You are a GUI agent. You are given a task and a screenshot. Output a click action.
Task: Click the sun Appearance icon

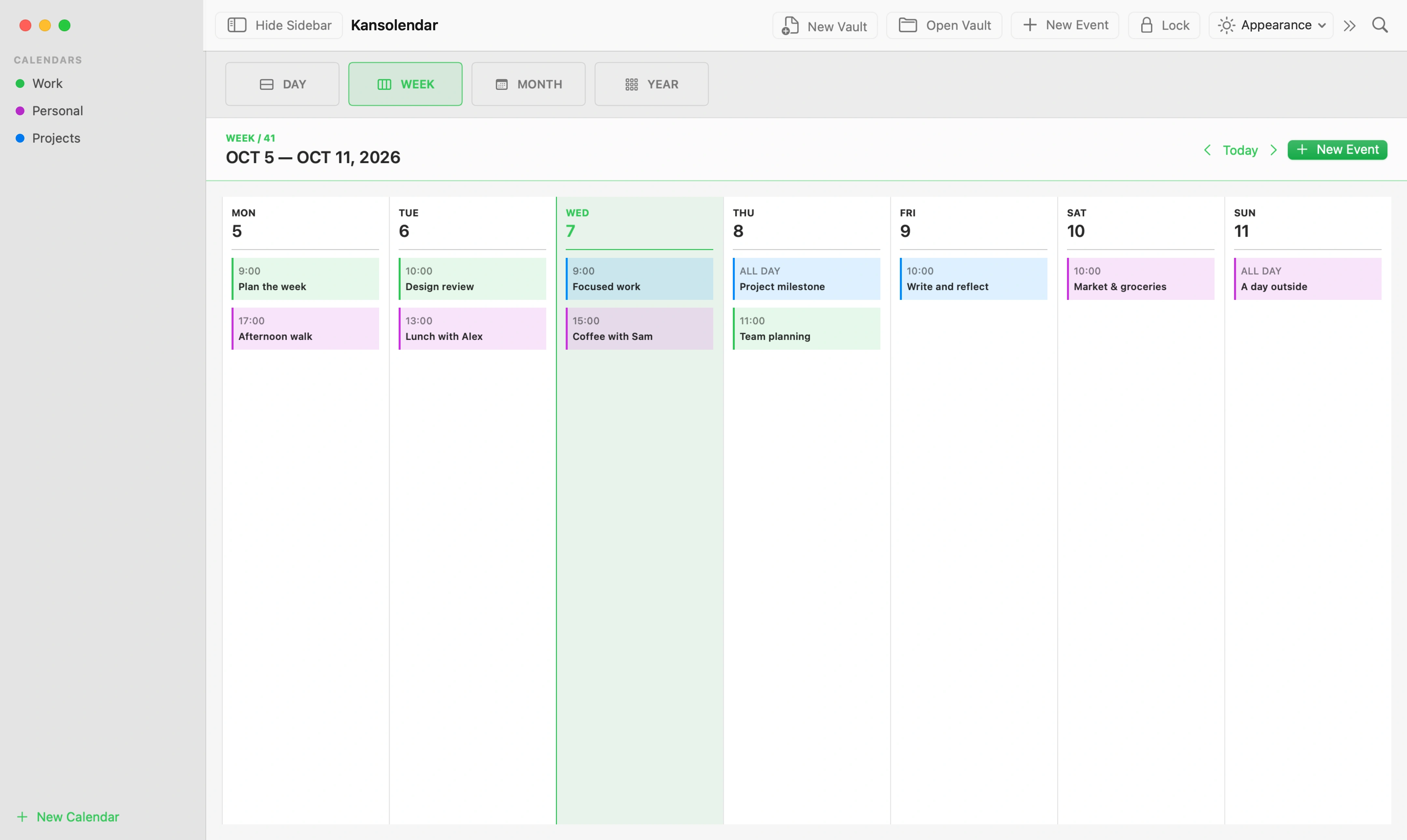pos(1226,25)
